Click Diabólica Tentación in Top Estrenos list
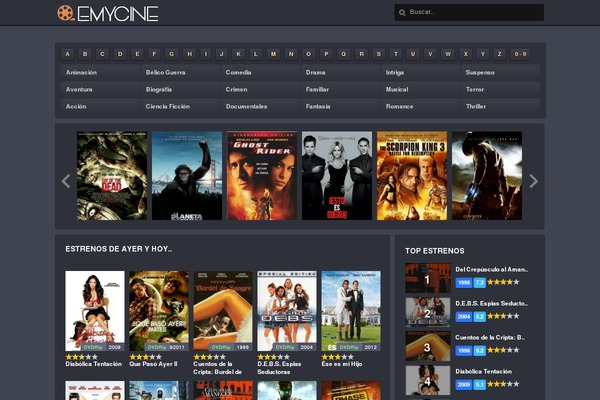Screen dimensions: 600x400 pyautogui.click(x=483, y=372)
